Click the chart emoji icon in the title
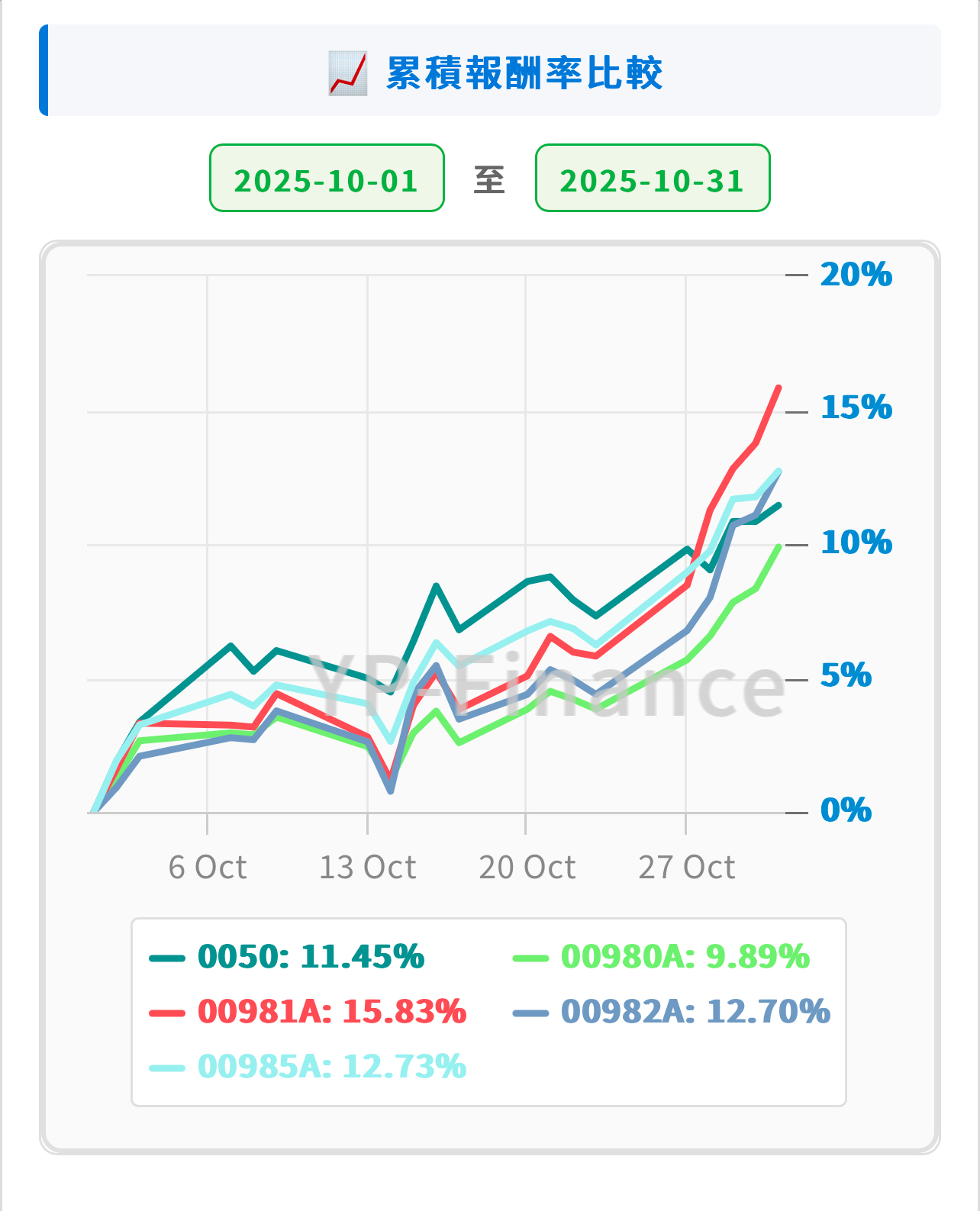This screenshot has height=1211, width=980. 347,73
